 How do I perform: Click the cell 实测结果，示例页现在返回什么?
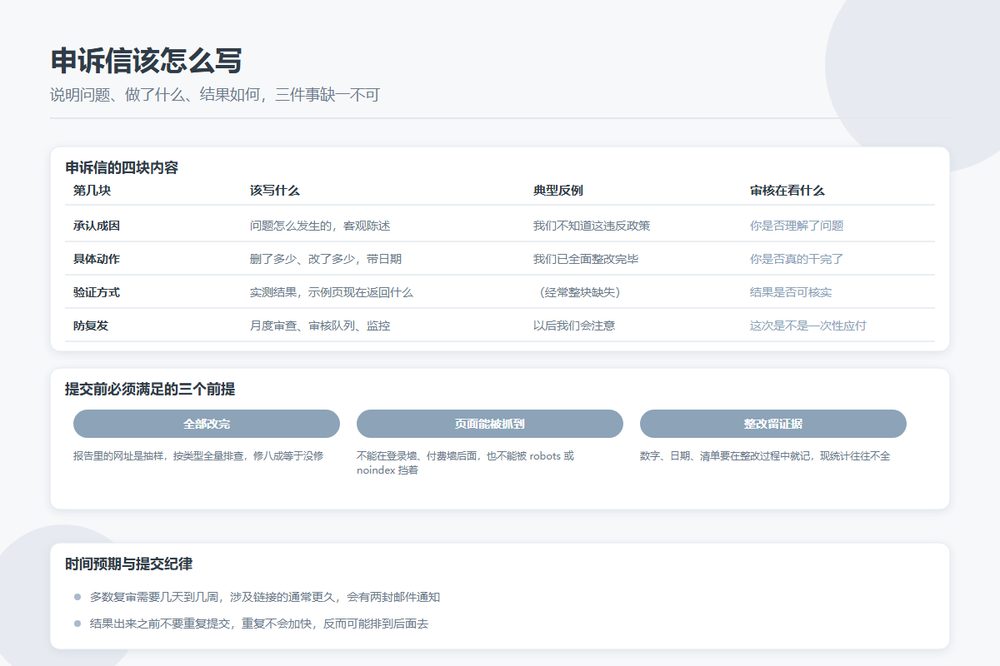tap(331, 292)
